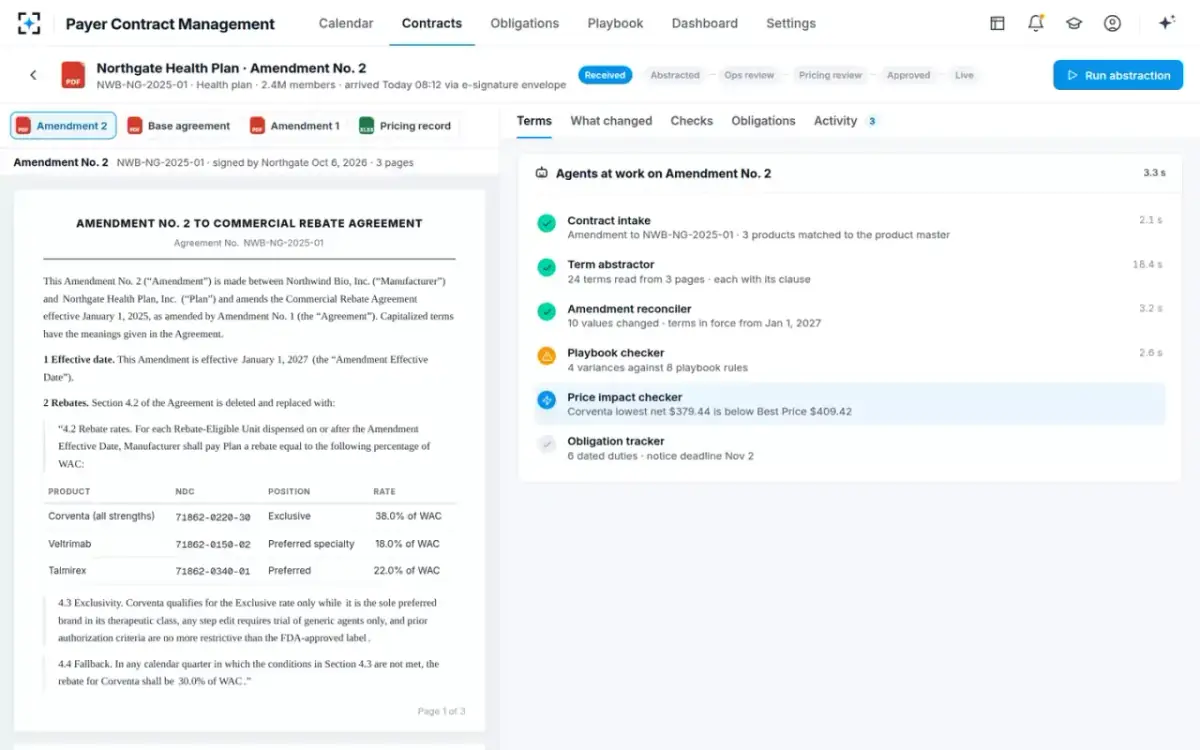Go back with the left chevron
Viewport: 1200px width, 750px height.
tap(33, 75)
